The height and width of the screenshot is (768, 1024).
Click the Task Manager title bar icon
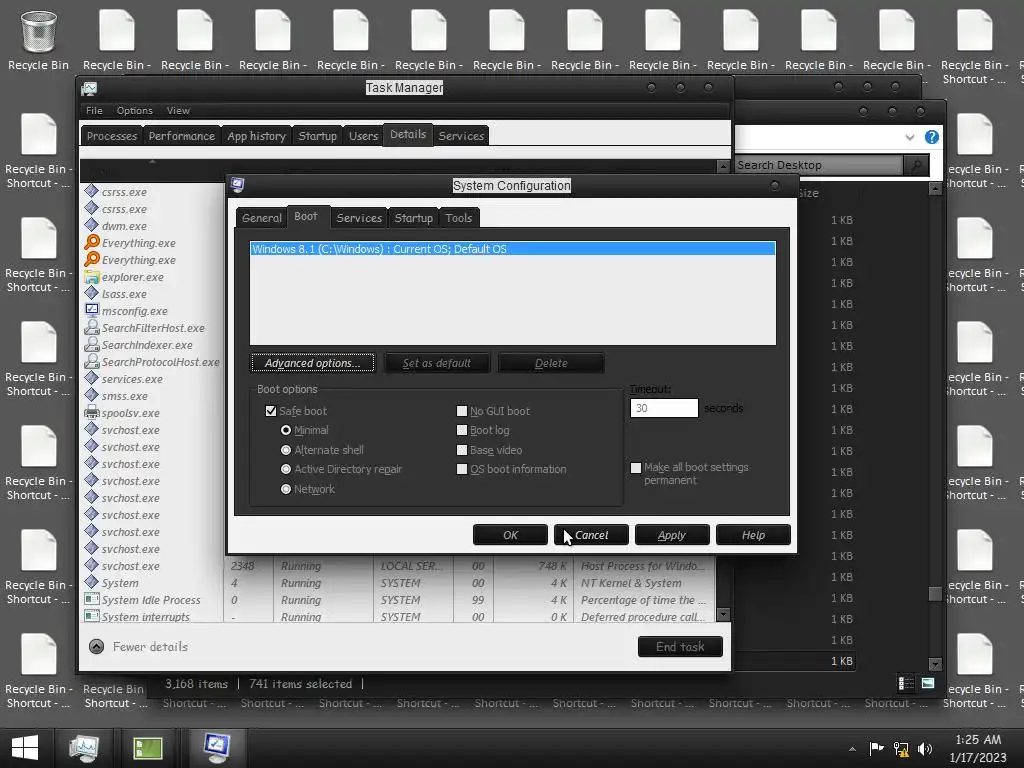coord(89,88)
